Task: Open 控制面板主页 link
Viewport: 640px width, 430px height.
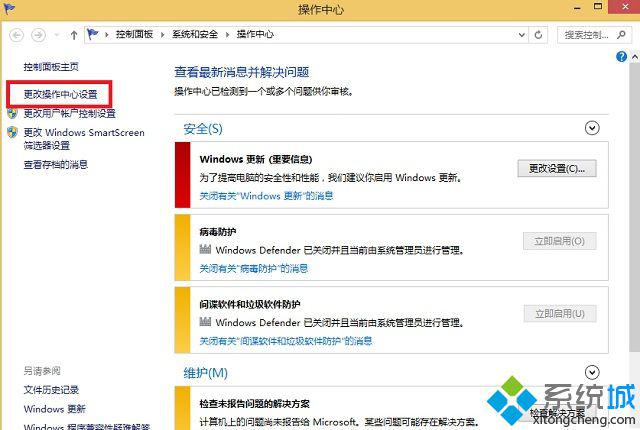Action: pos(51,67)
